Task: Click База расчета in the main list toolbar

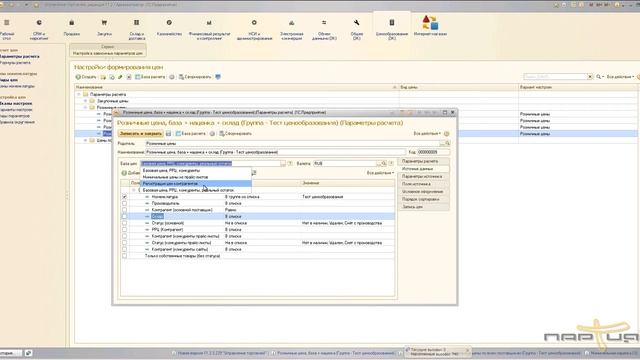Action: pos(151,77)
